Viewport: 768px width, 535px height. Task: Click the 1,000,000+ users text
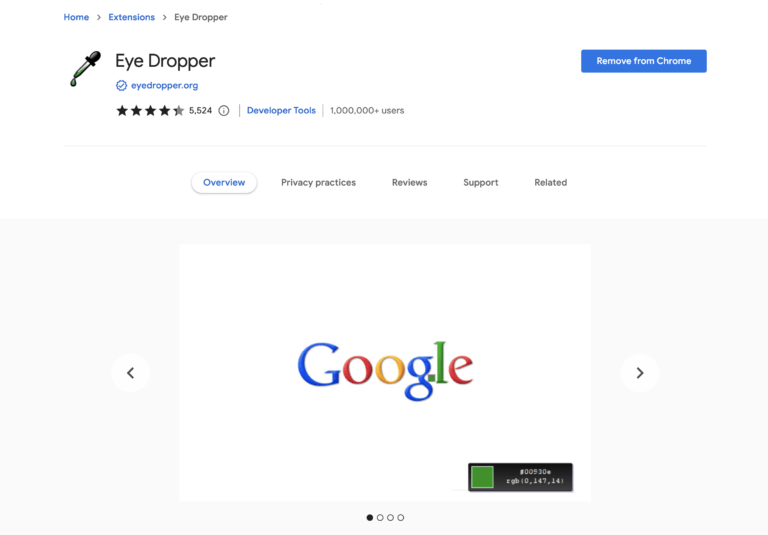click(x=367, y=111)
